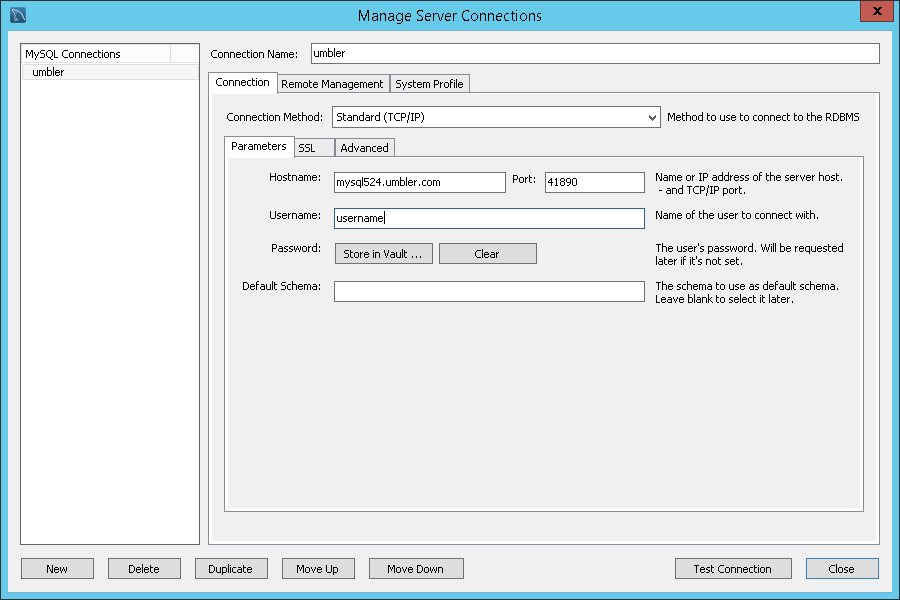900x600 pixels.
Task: Select the SSL parameters tab
Action: tap(313, 147)
